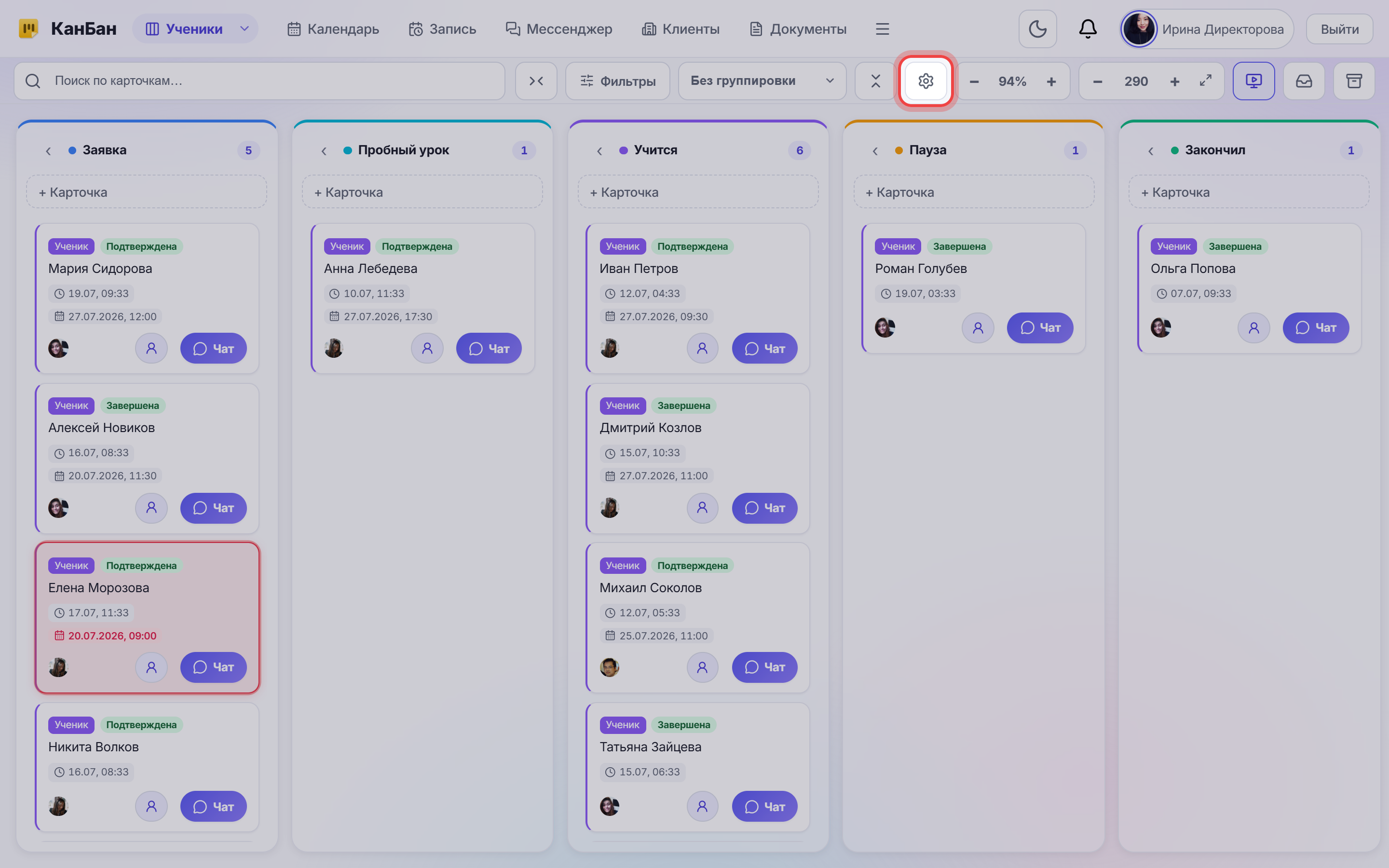1389x868 pixels.
Task: Click the Выйти logout button
Action: [1339, 29]
